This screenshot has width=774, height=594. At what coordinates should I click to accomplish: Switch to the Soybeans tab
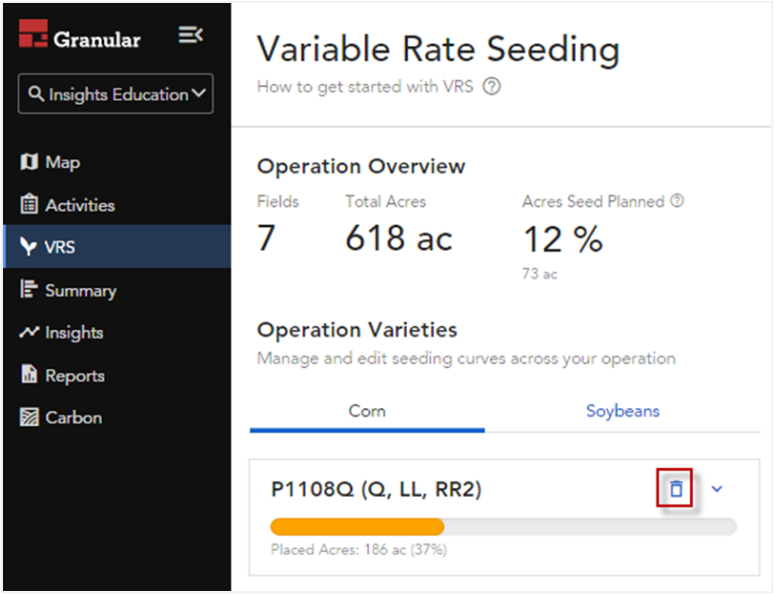622,411
